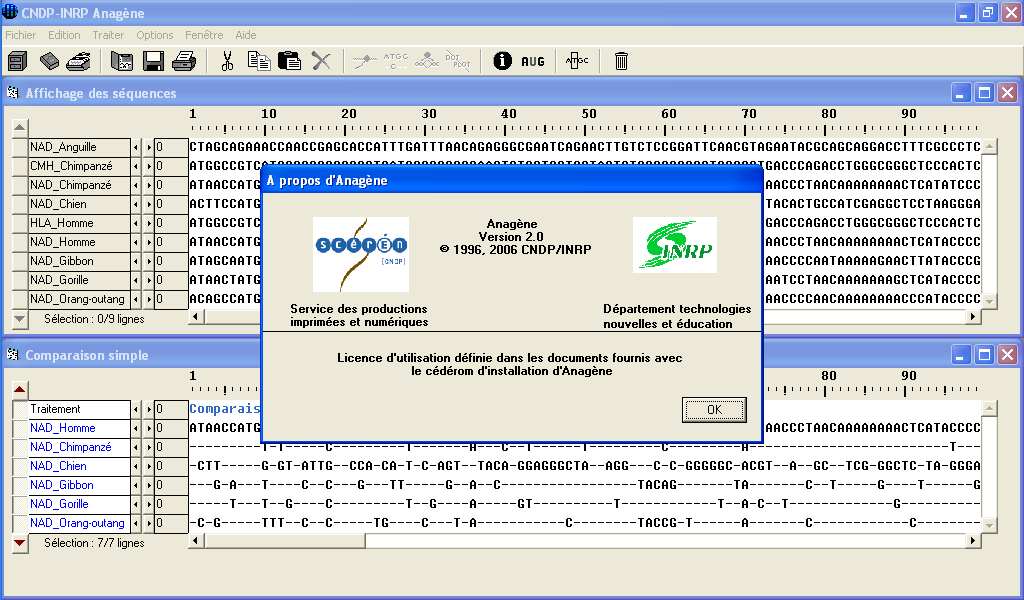Click the Affichage des séquences window icon
Viewport: 1024px width, 600px height.
click(13, 93)
